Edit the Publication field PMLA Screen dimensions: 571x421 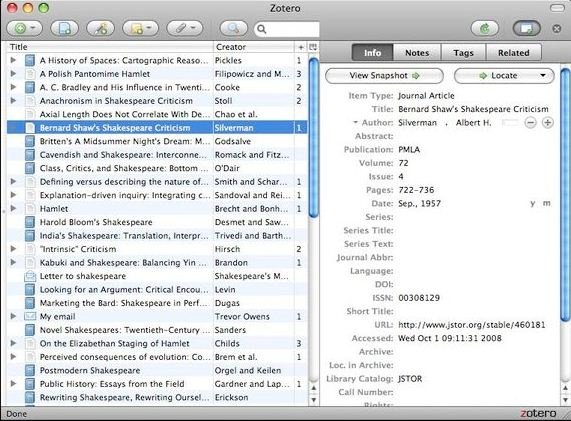tap(409, 150)
